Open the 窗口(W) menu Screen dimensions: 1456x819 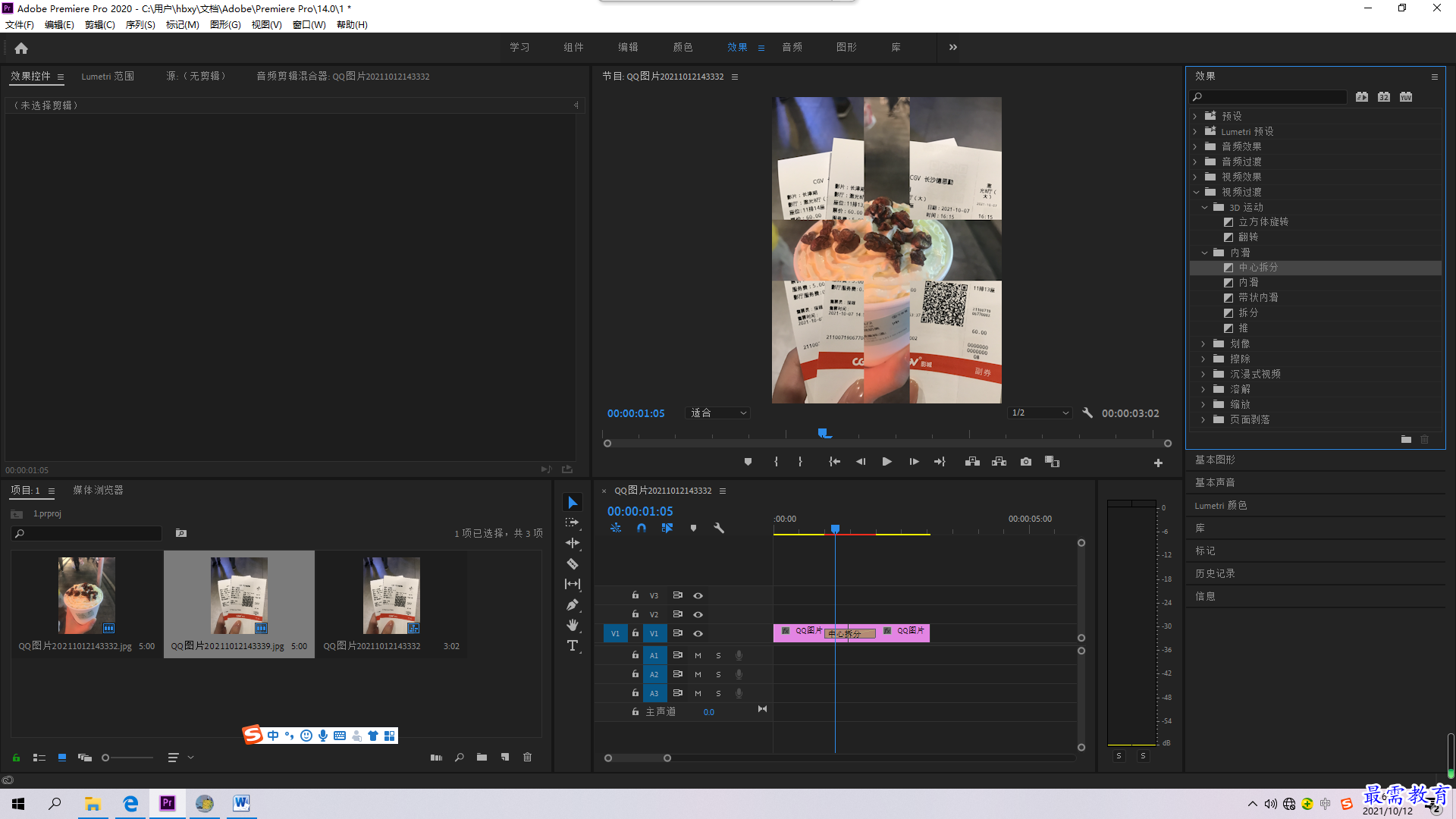[x=309, y=25]
